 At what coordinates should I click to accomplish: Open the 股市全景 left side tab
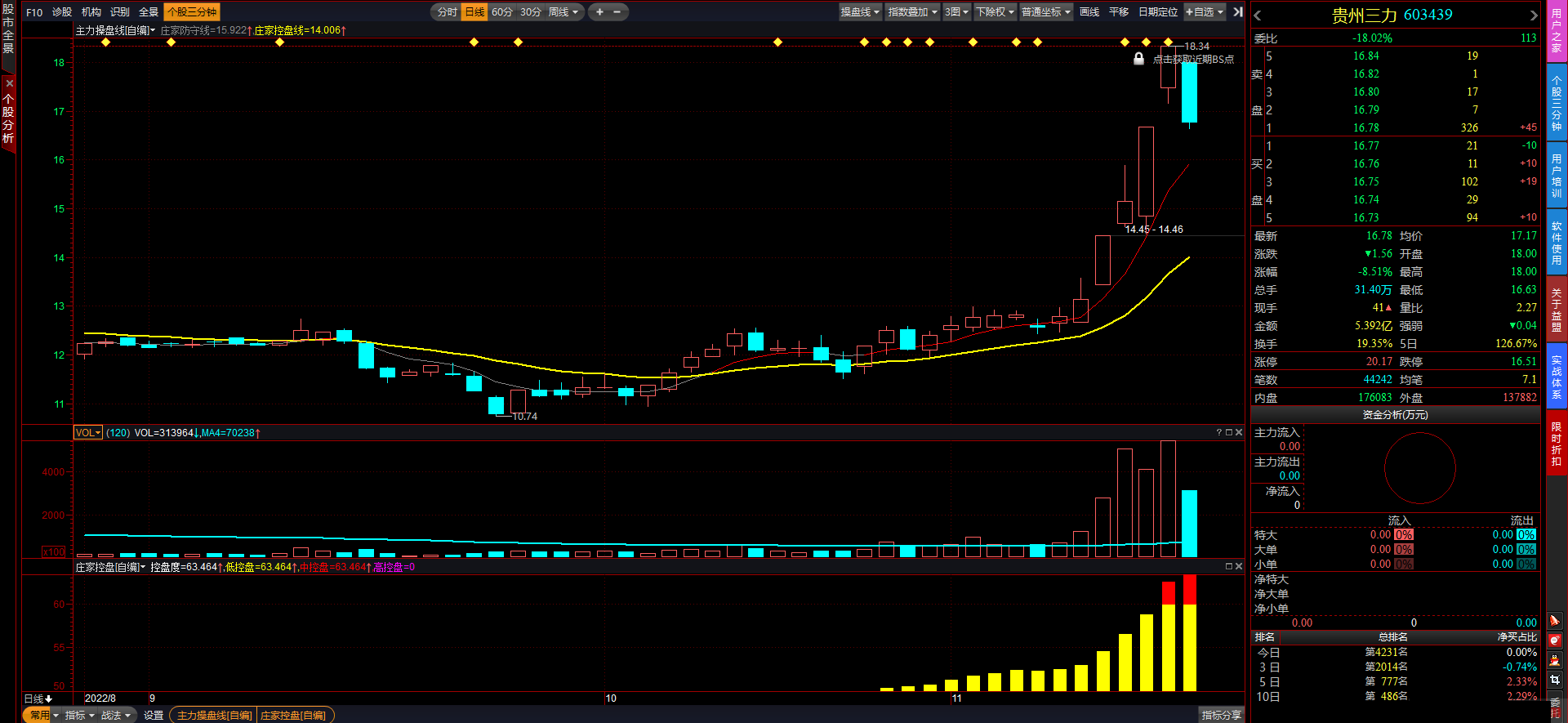(x=8, y=29)
